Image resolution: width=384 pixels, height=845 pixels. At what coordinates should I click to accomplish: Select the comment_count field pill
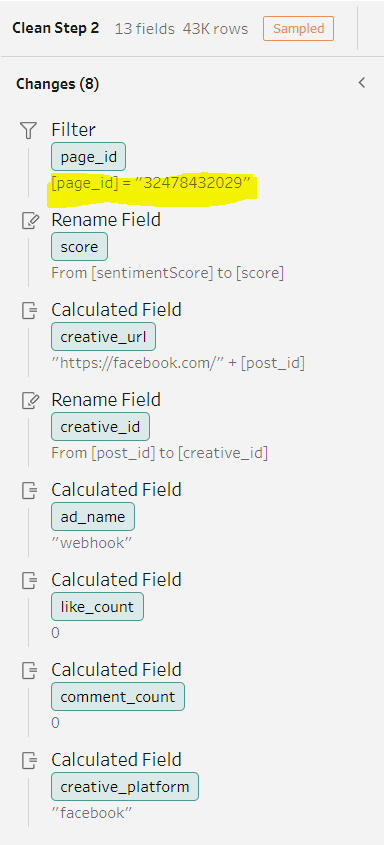118,697
